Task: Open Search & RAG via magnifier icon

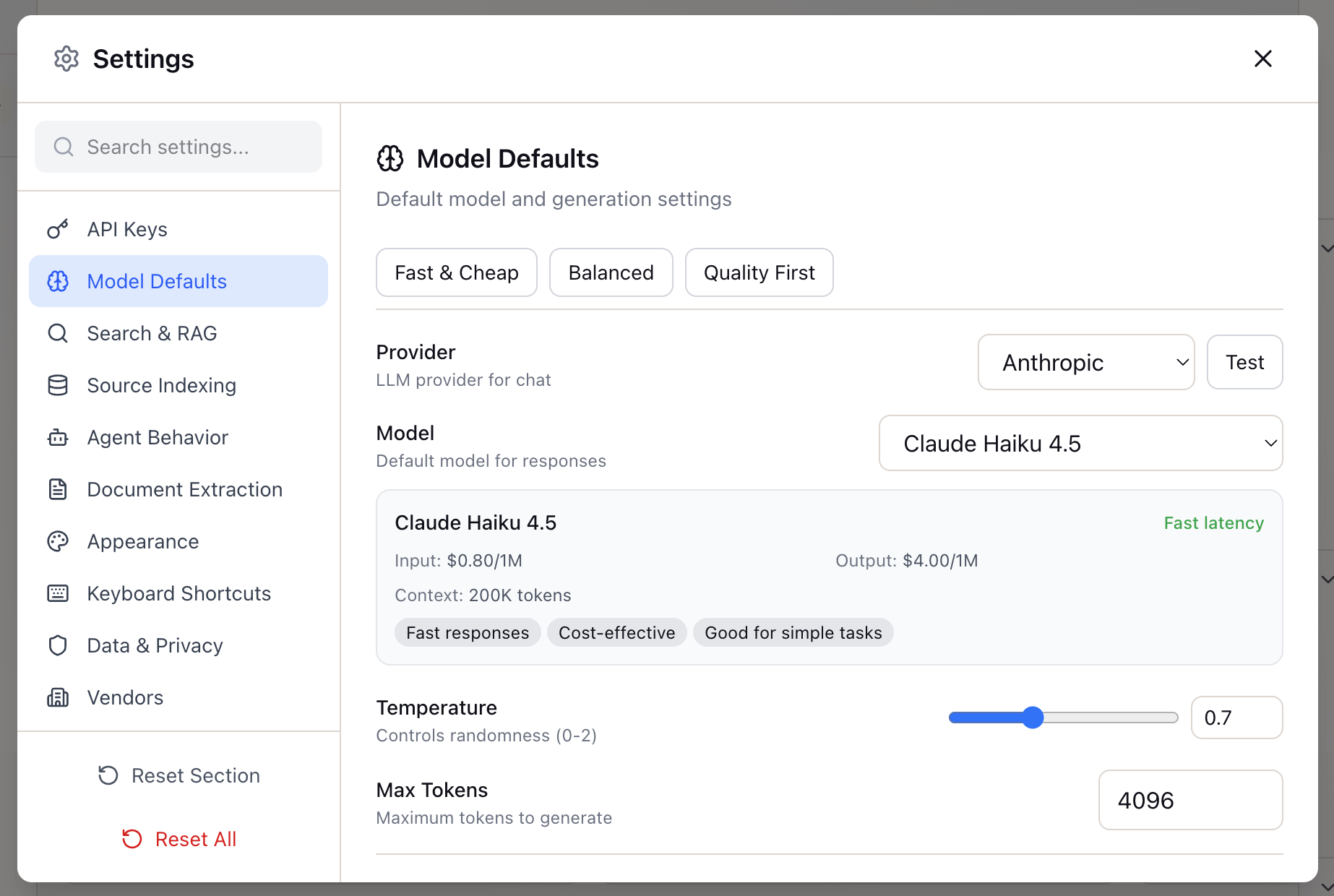Action: point(58,333)
